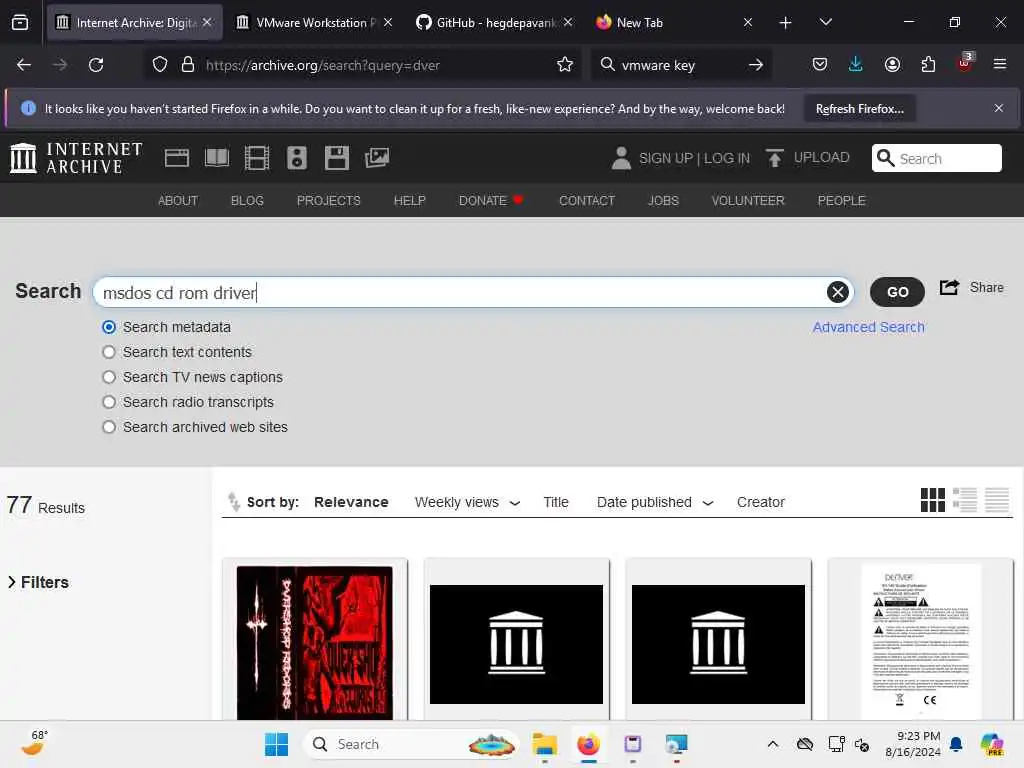This screenshot has height=768, width=1024.
Task: Open the Video film icon
Action: (x=257, y=158)
